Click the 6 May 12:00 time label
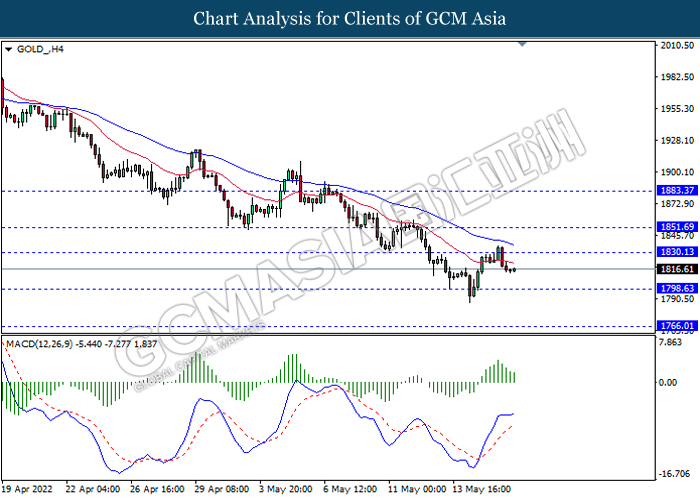 350,489
